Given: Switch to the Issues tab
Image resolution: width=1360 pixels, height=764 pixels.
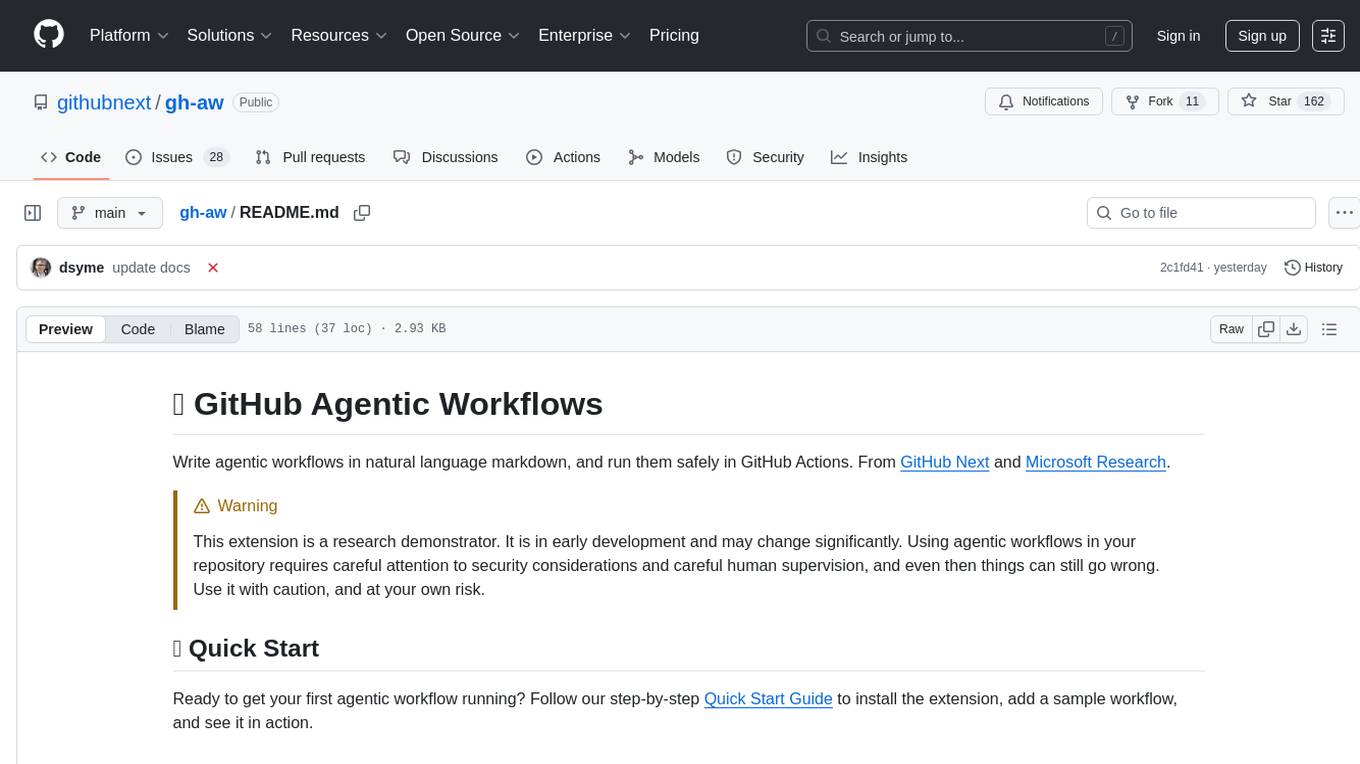Looking at the screenshot, I should click(177, 157).
